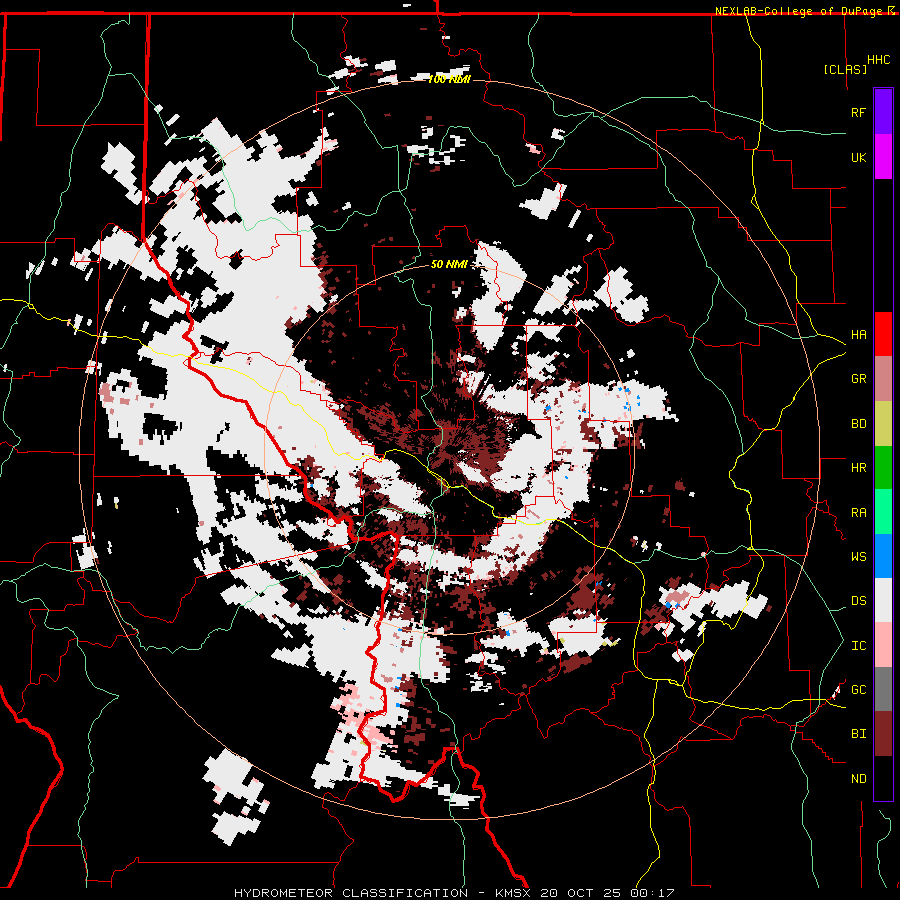Select the GC gray legend swatch

[x=883, y=689]
